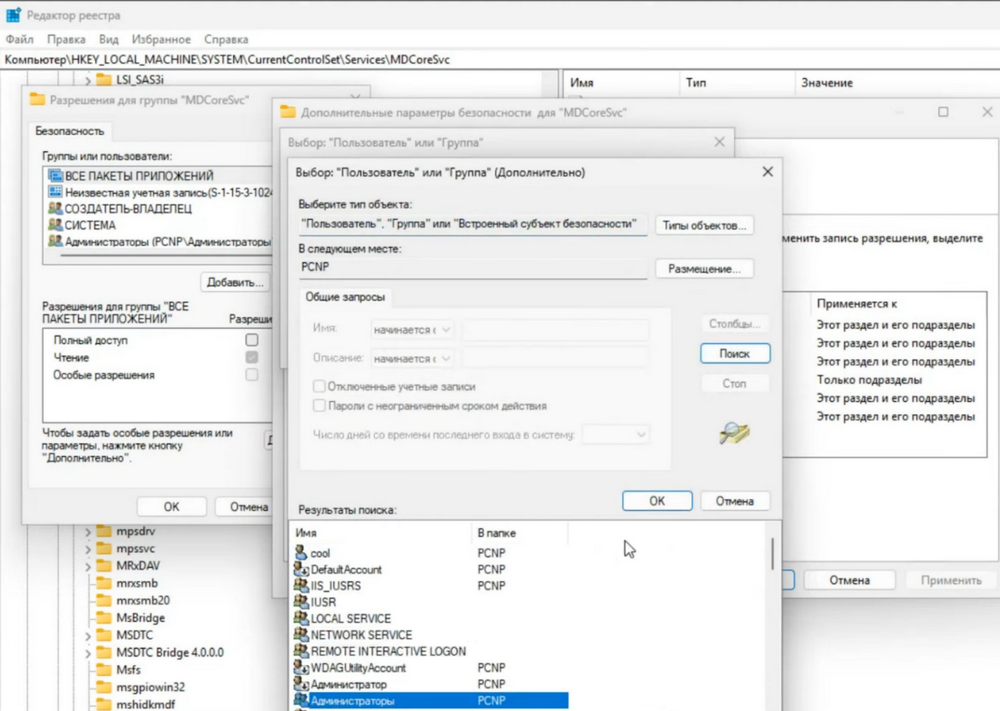Check the Полный доступ permission box
This screenshot has height=711, width=1000.
coord(252,341)
